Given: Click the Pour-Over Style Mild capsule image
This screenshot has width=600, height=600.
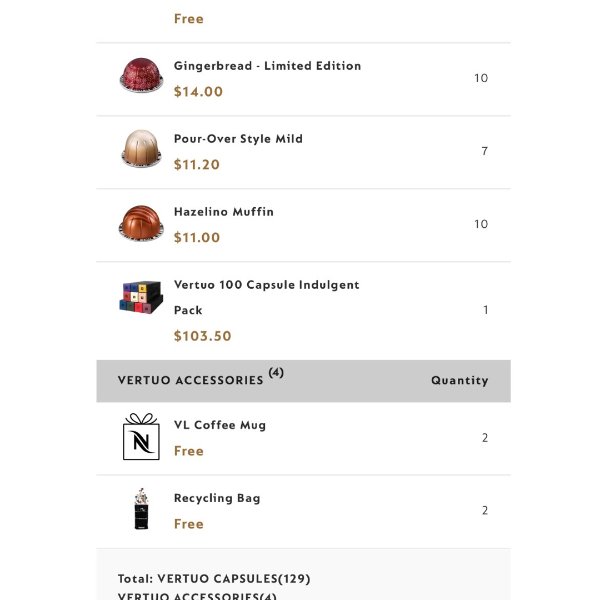Looking at the screenshot, I should click(141, 148).
